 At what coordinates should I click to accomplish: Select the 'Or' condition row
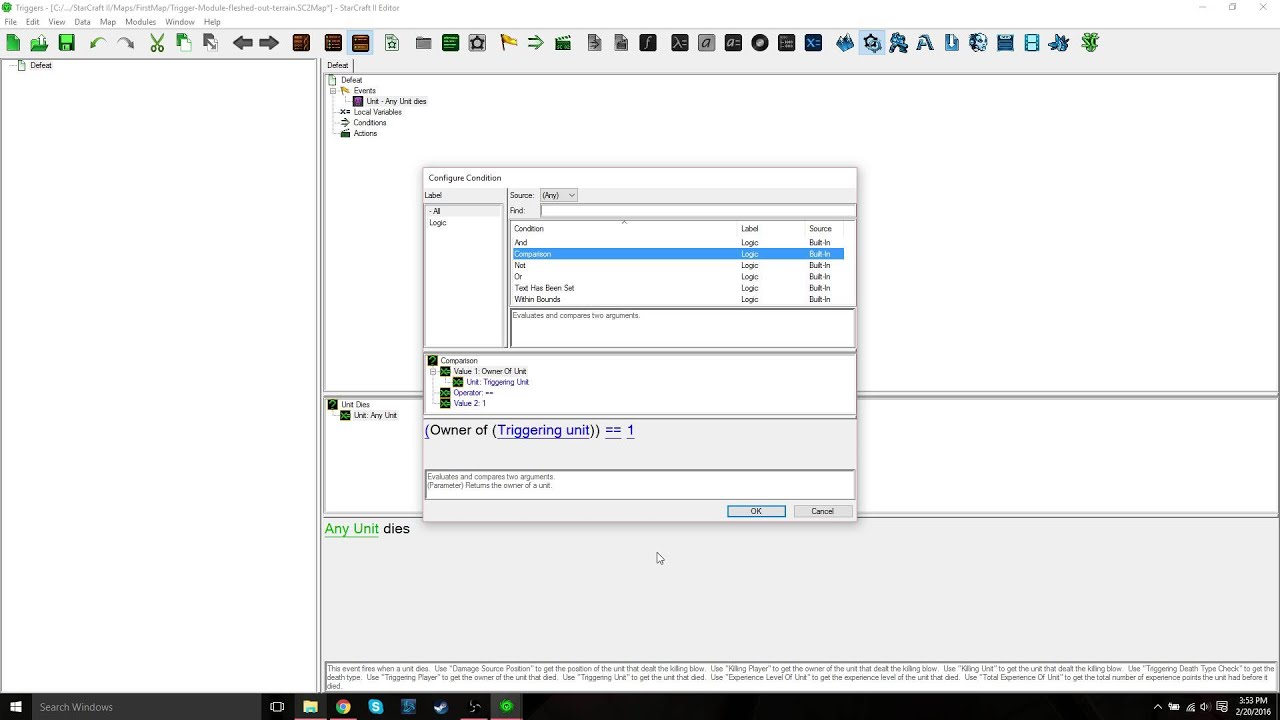(x=678, y=277)
